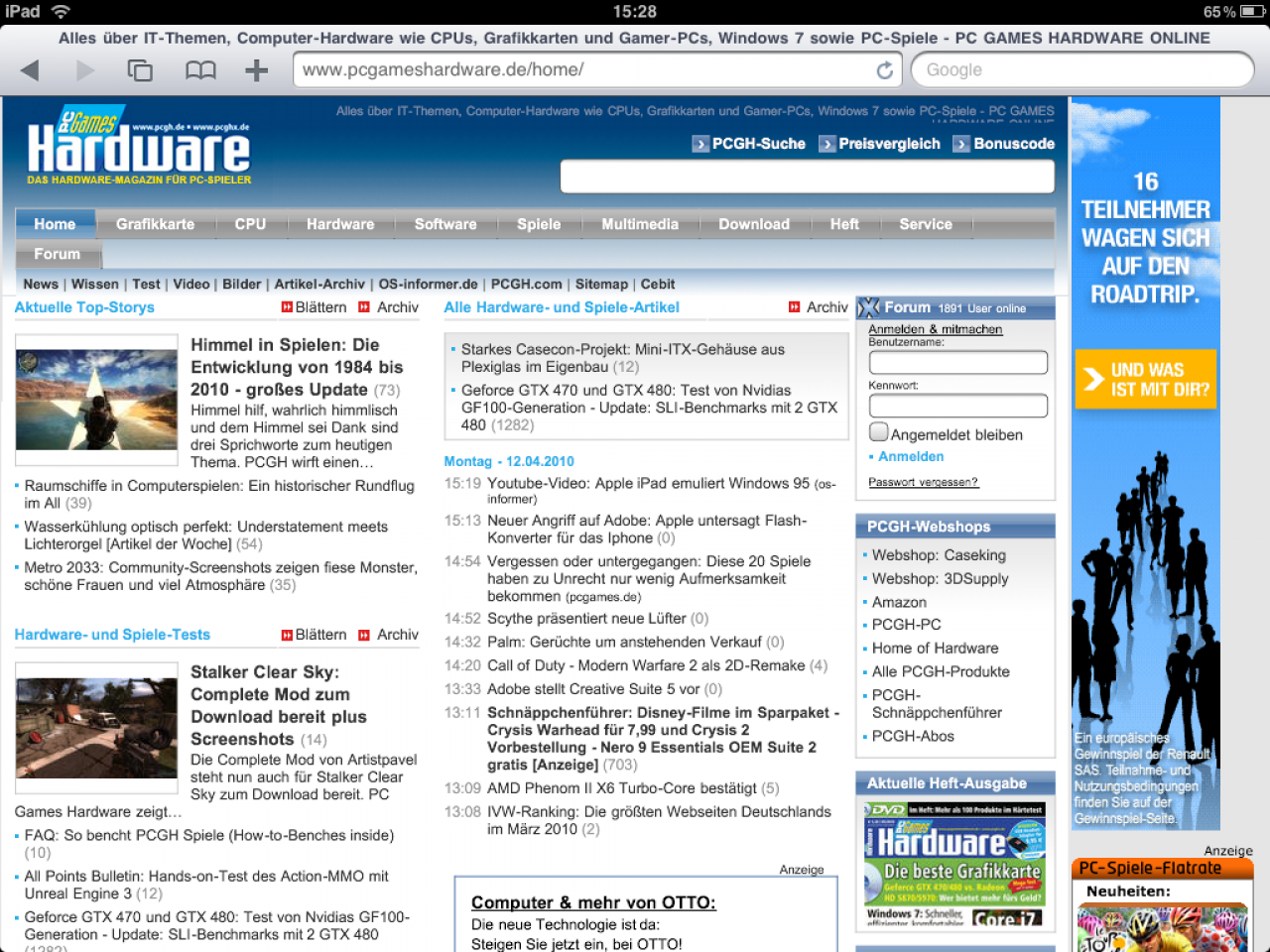Open the Aktuelle Heft-Ausgabe magazine cover
This screenshot has width=1270, height=952.
[955, 865]
